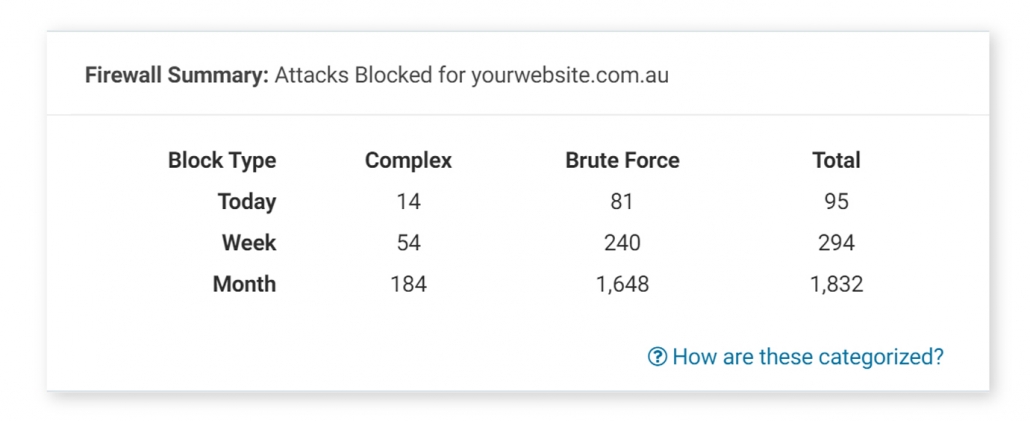Click Month's Total value 1,832
The width and height of the screenshot is (1030, 421).
tap(836, 284)
